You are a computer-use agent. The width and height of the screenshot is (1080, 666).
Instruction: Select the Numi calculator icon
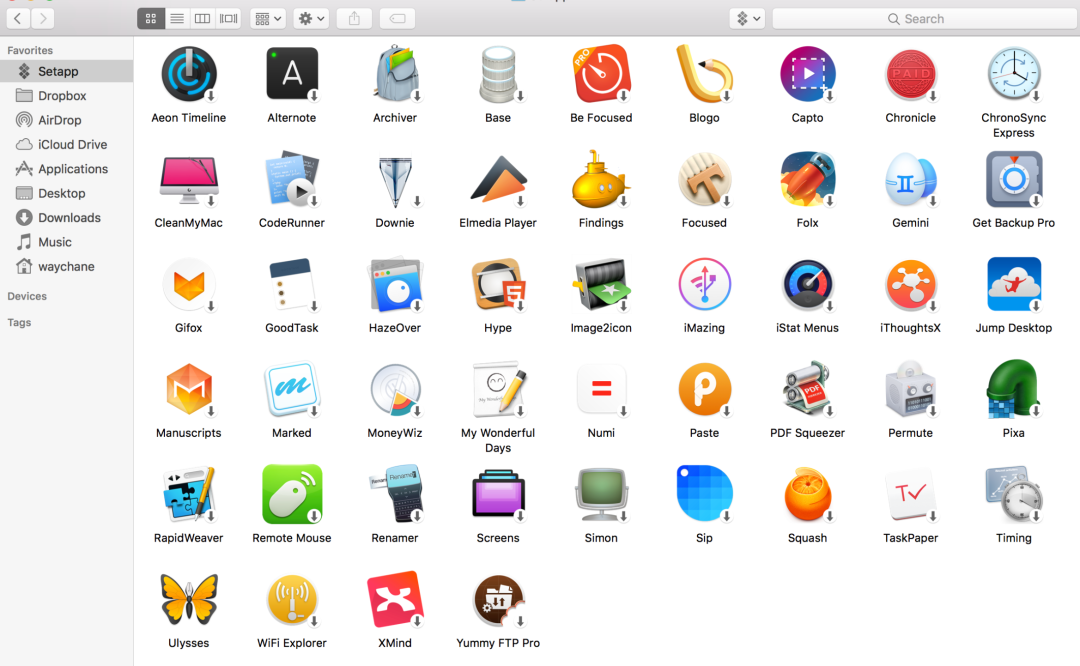(x=601, y=389)
